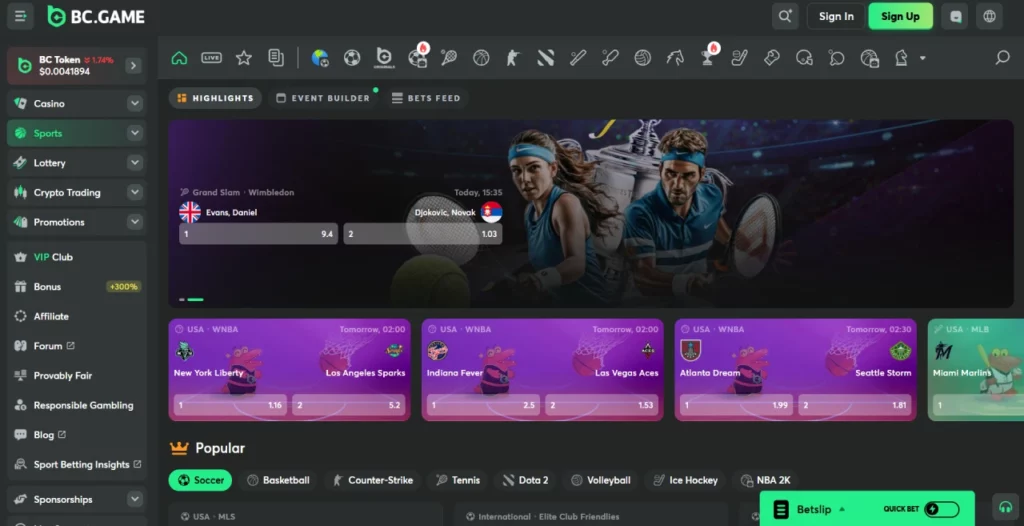This screenshot has width=1024, height=526.
Task: Open the search icon in the header
Action: [x=784, y=16]
